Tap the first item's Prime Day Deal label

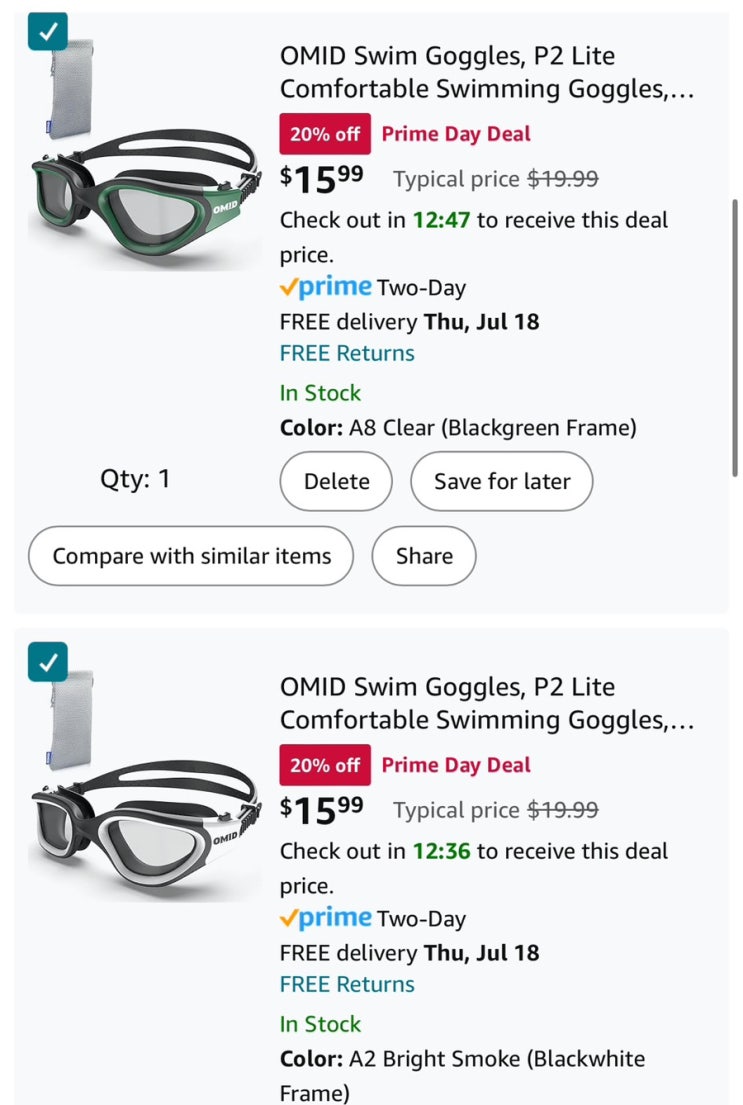456,134
